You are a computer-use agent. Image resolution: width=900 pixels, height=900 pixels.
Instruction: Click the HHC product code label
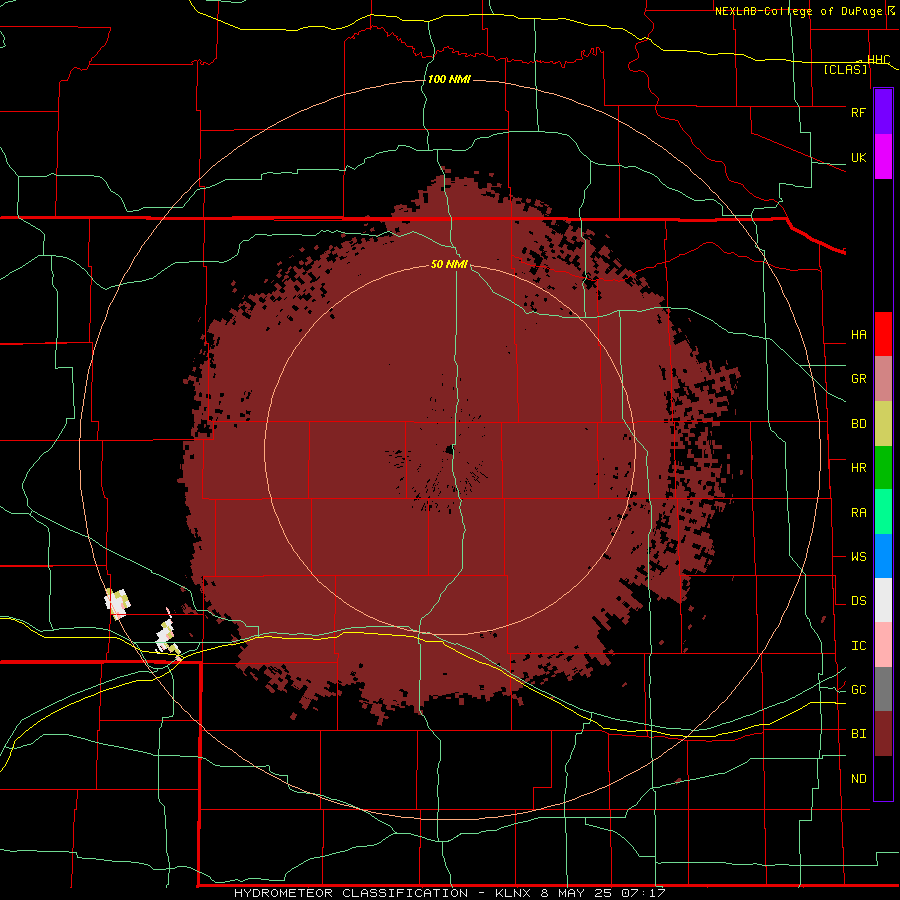pyautogui.click(x=879, y=60)
